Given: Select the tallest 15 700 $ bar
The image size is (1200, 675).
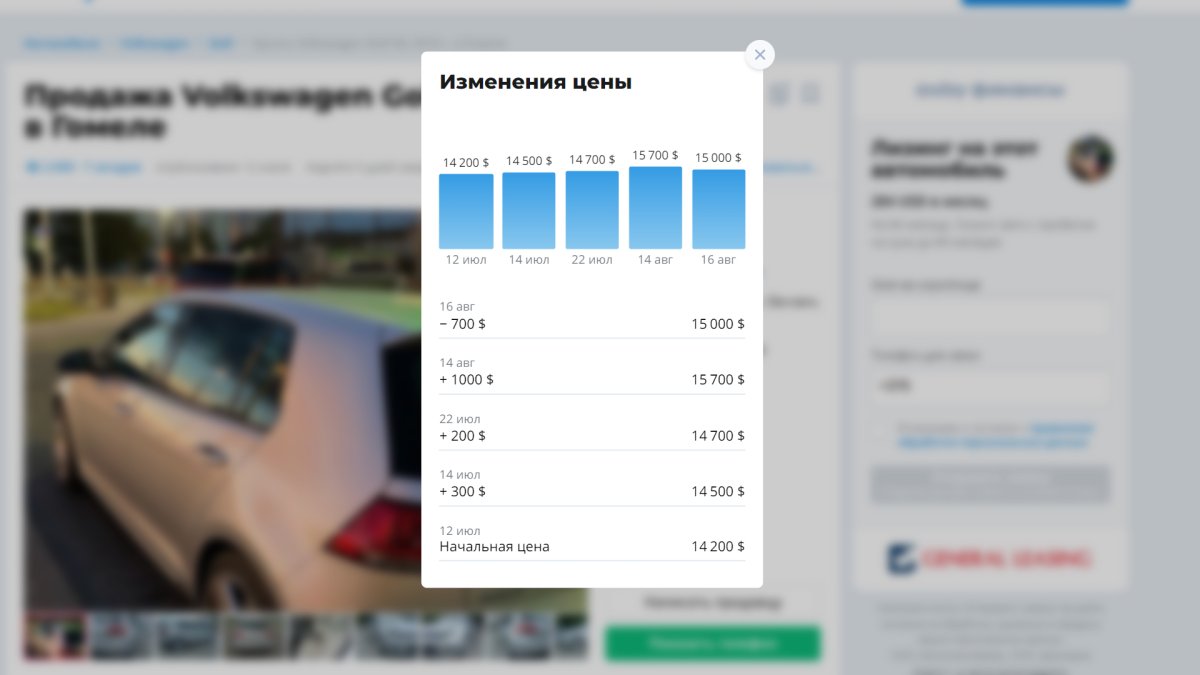Looking at the screenshot, I should [655, 207].
